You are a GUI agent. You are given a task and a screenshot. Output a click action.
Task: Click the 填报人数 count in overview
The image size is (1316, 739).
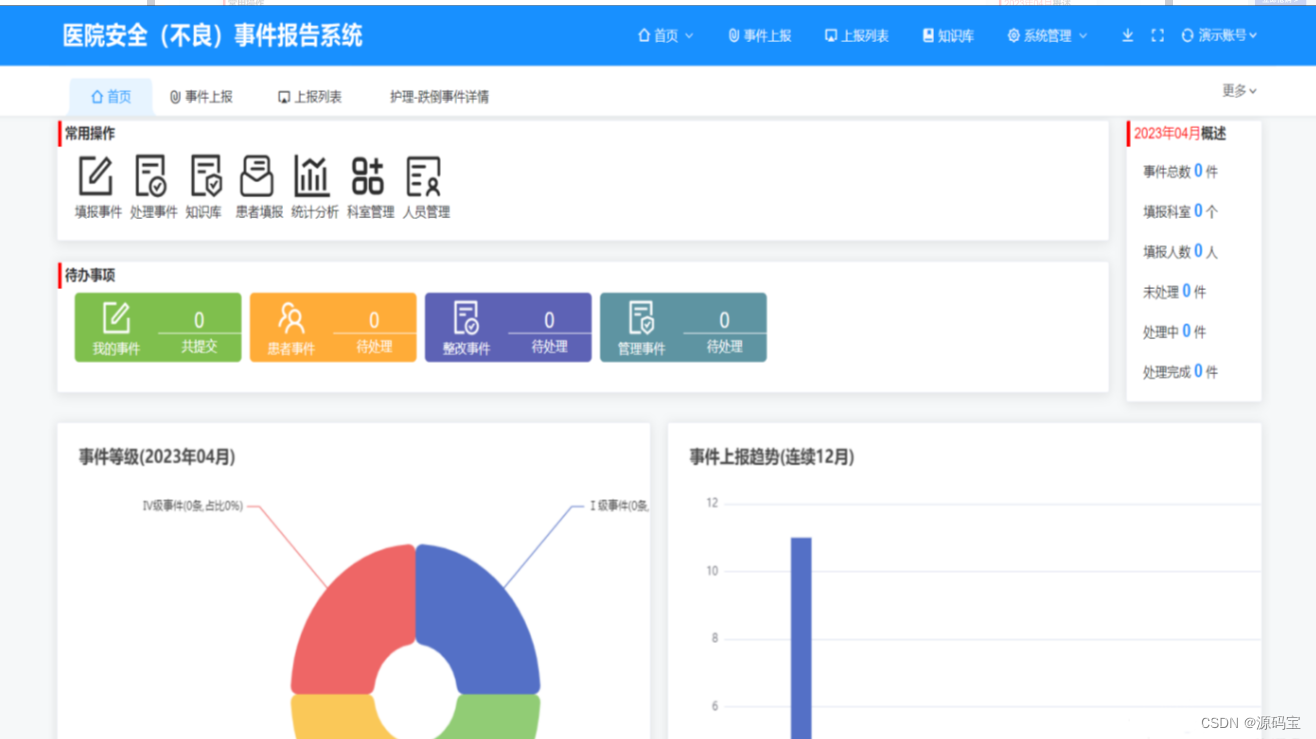[x=1198, y=251]
